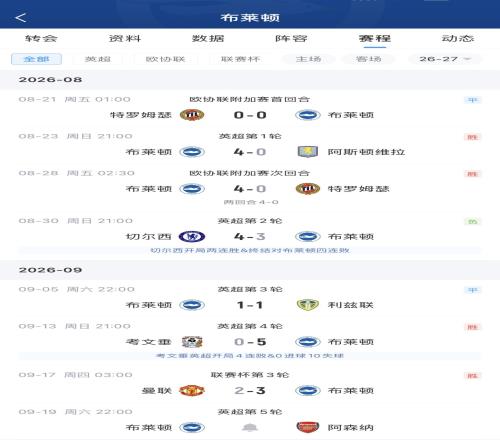
Task: Filter by 联赛杯 competition
Action: 240,59
